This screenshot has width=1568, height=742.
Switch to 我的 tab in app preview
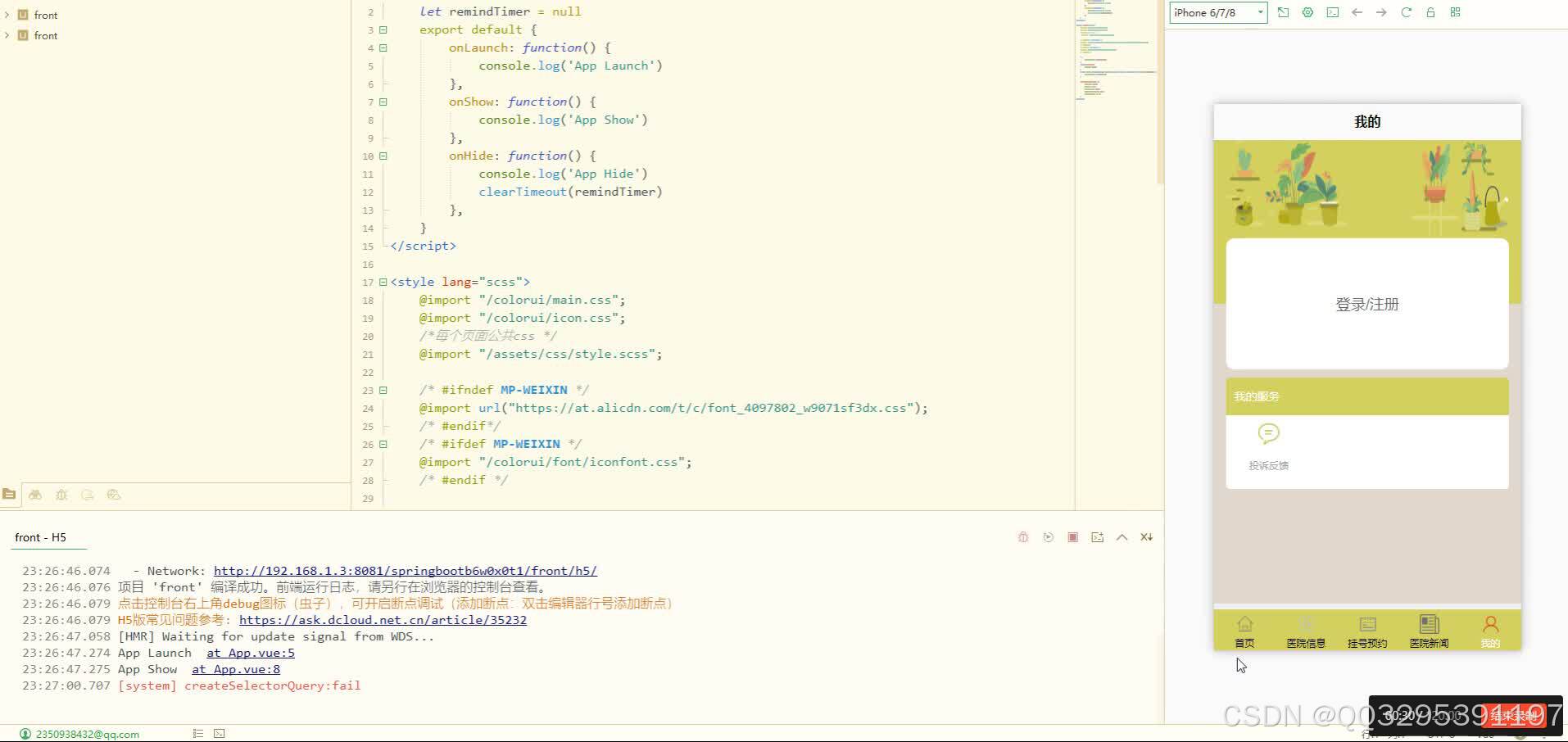1490,631
